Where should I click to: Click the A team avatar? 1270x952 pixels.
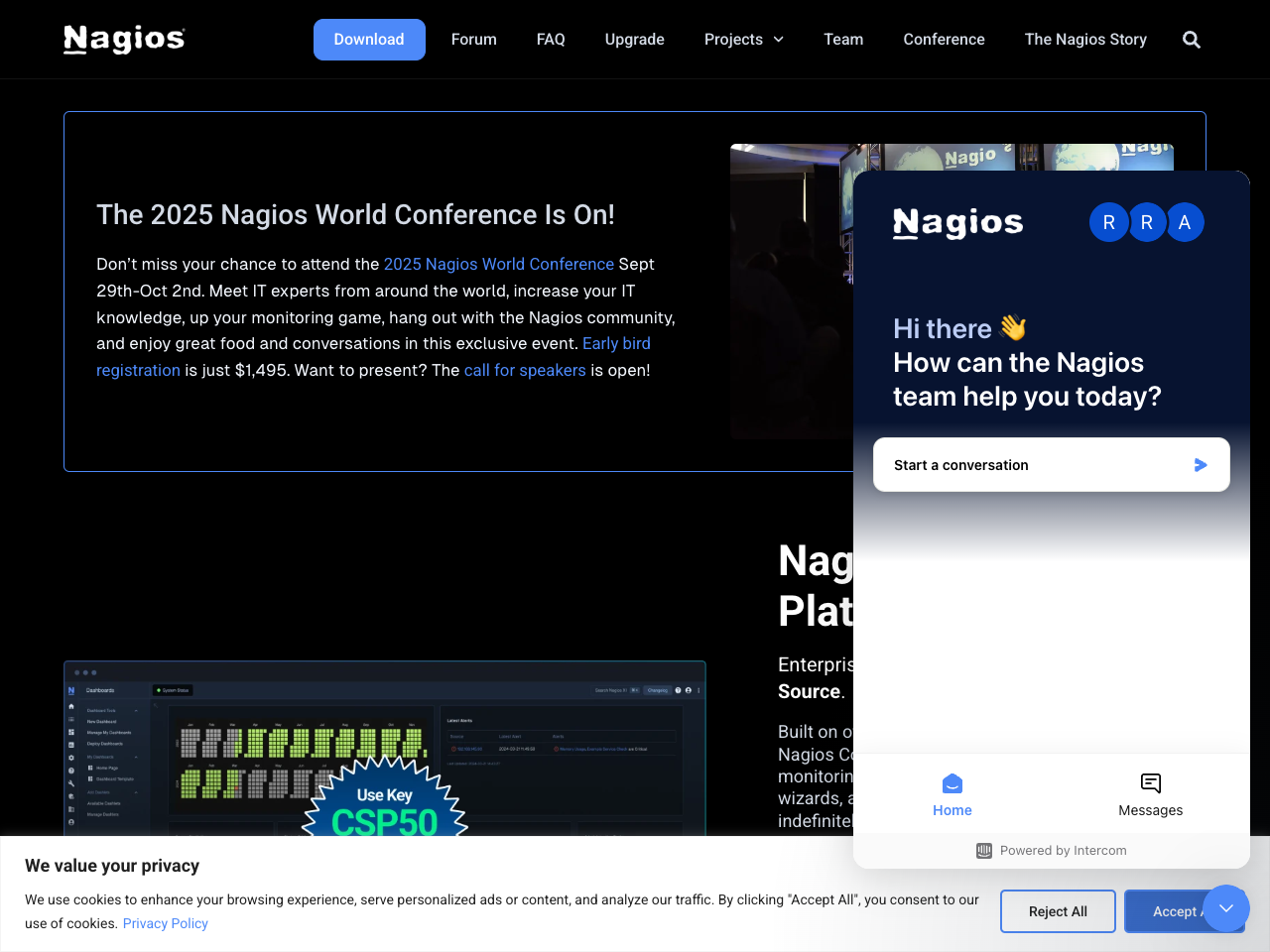tap(1185, 222)
